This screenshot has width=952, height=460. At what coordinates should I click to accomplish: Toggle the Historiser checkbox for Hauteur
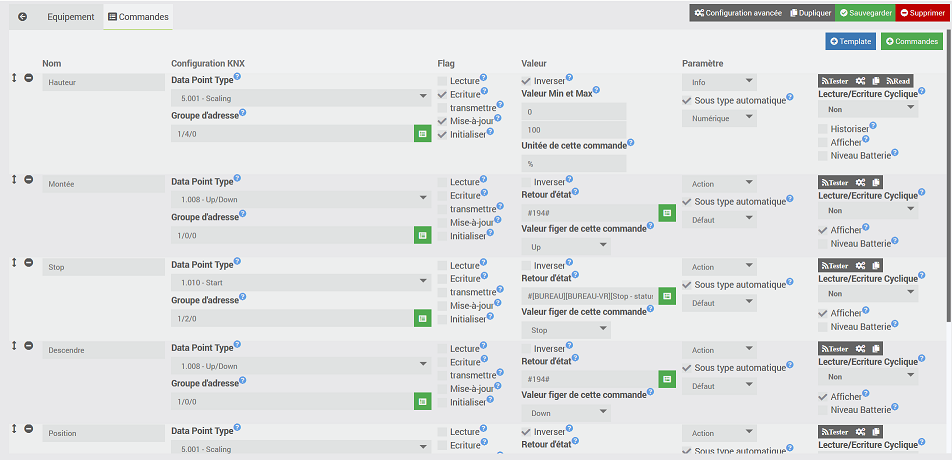(822, 129)
